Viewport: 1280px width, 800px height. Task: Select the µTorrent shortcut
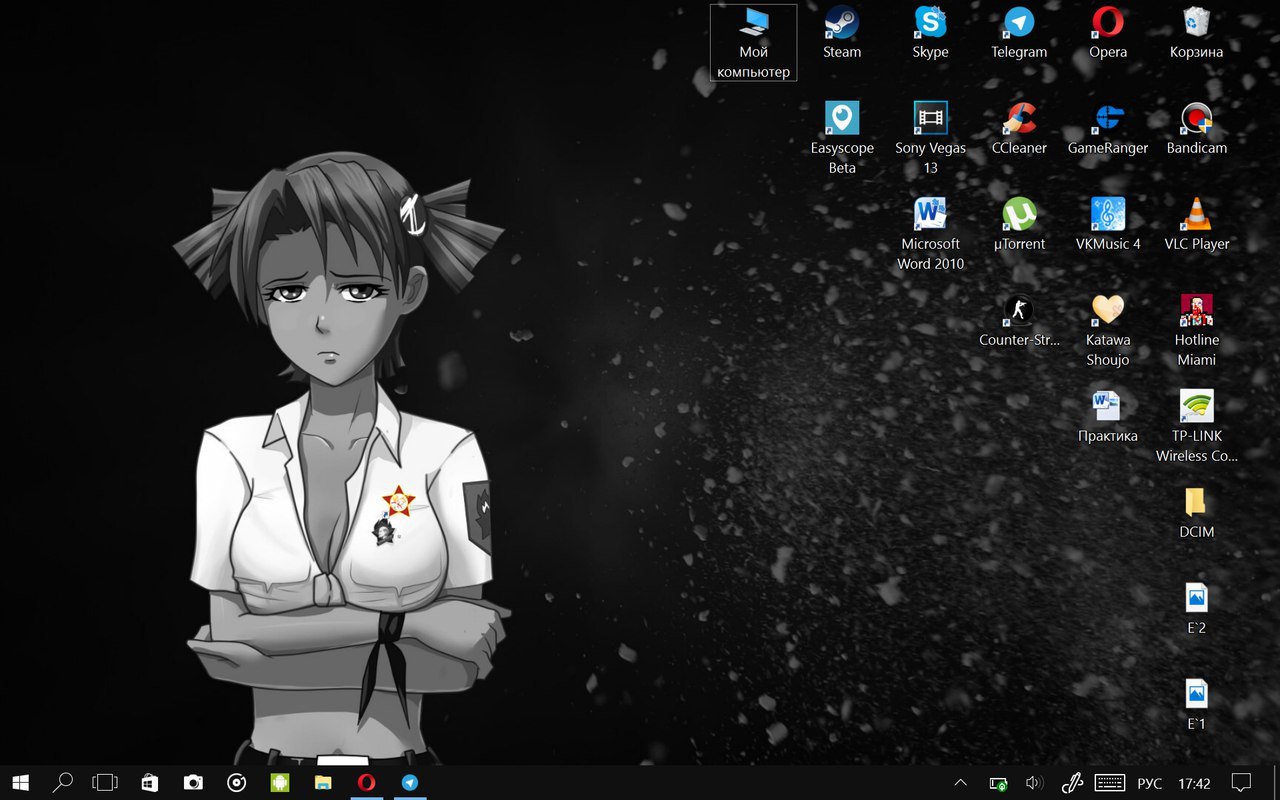(1019, 225)
